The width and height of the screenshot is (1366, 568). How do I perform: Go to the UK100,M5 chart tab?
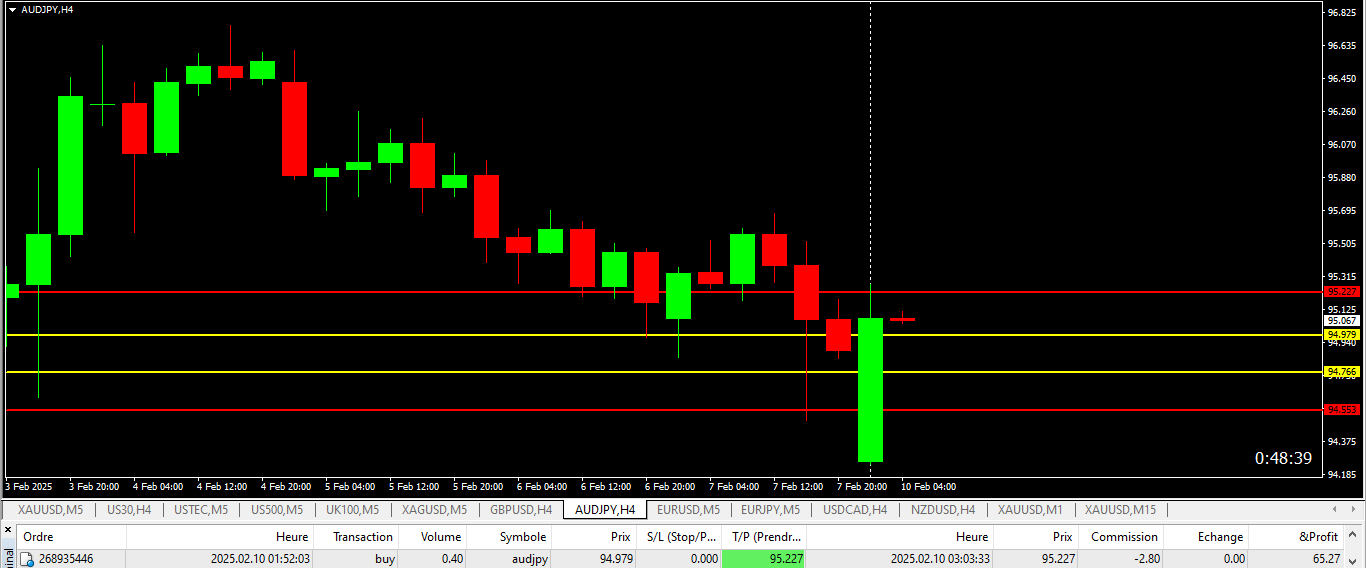[353, 510]
